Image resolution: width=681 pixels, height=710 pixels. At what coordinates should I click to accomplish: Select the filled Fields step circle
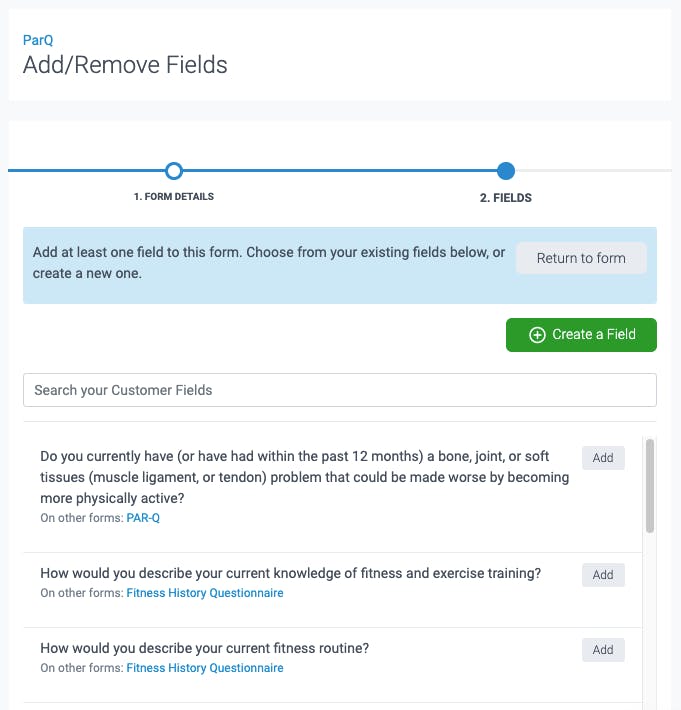click(x=505, y=171)
